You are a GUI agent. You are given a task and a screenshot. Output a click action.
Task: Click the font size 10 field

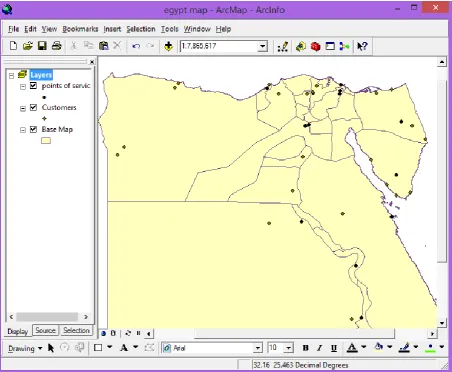click(x=276, y=348)
